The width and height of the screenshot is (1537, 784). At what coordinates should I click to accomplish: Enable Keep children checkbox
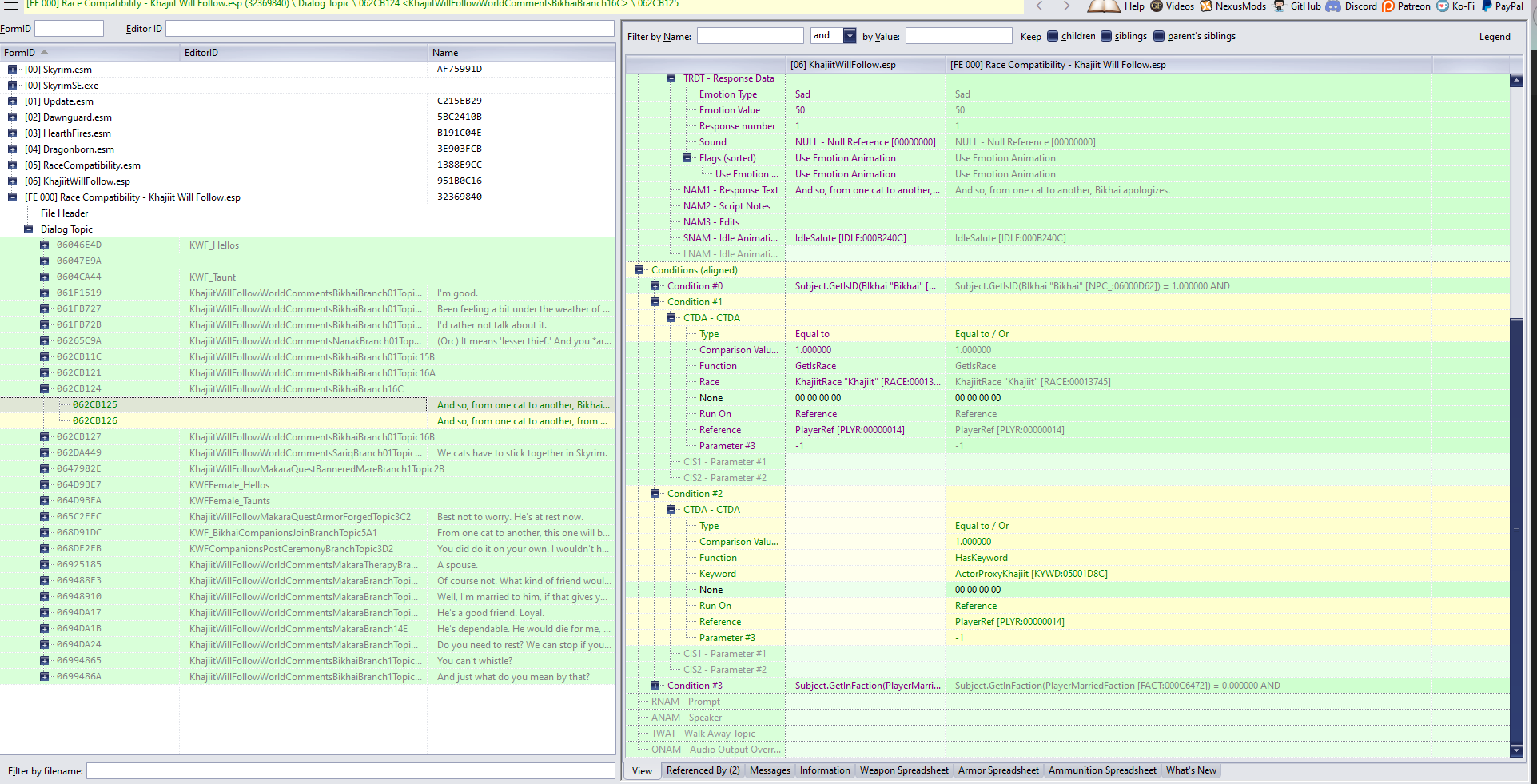click(1053, 36)
